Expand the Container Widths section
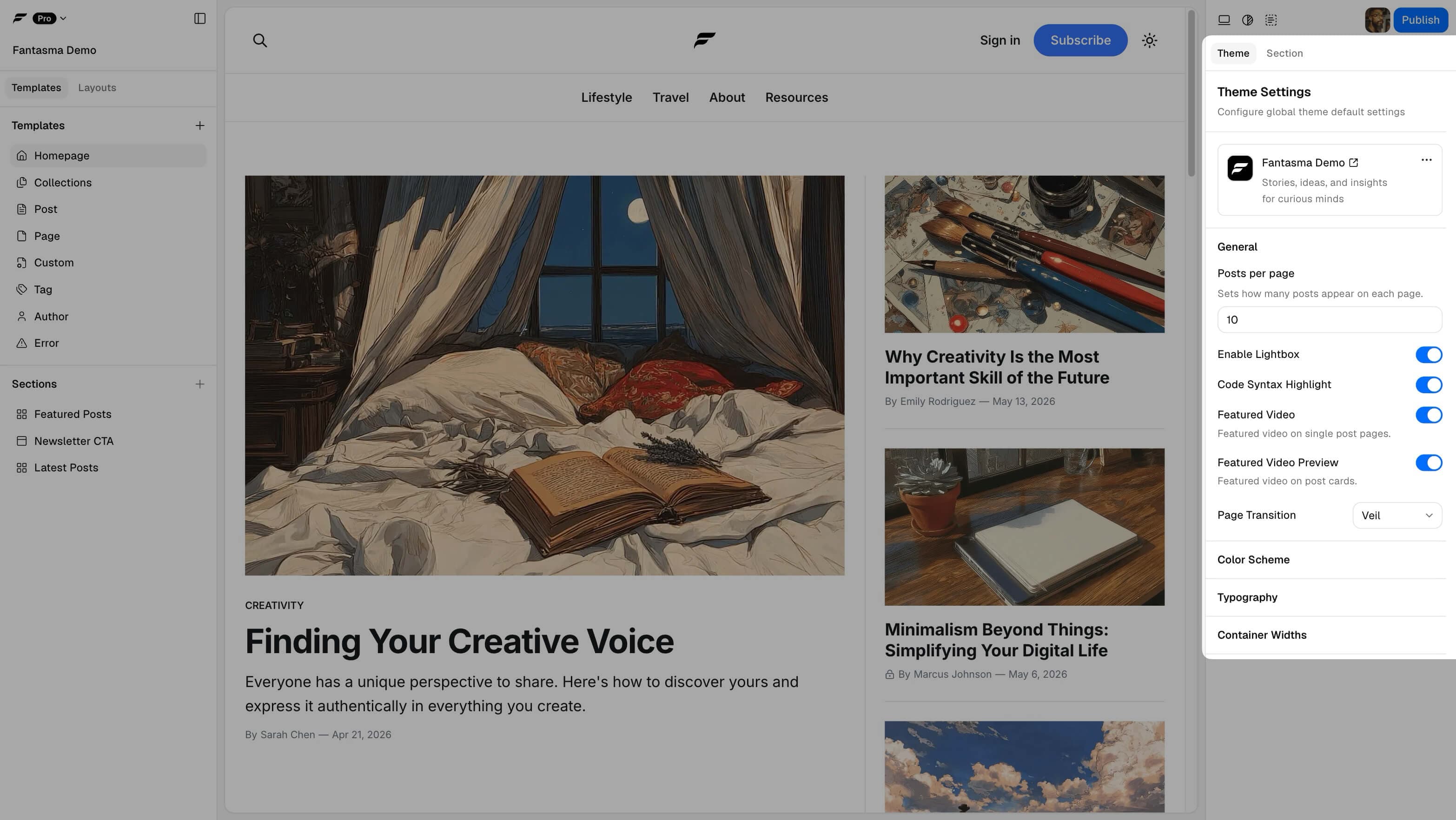1456x820 pixels. pyautogui.click(x=1325, y=635)
